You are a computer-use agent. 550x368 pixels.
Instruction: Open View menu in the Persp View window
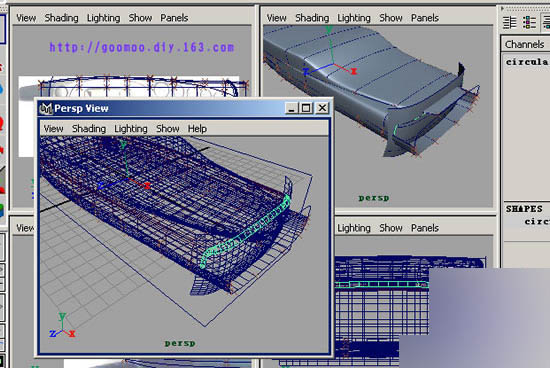coord(53,129)
